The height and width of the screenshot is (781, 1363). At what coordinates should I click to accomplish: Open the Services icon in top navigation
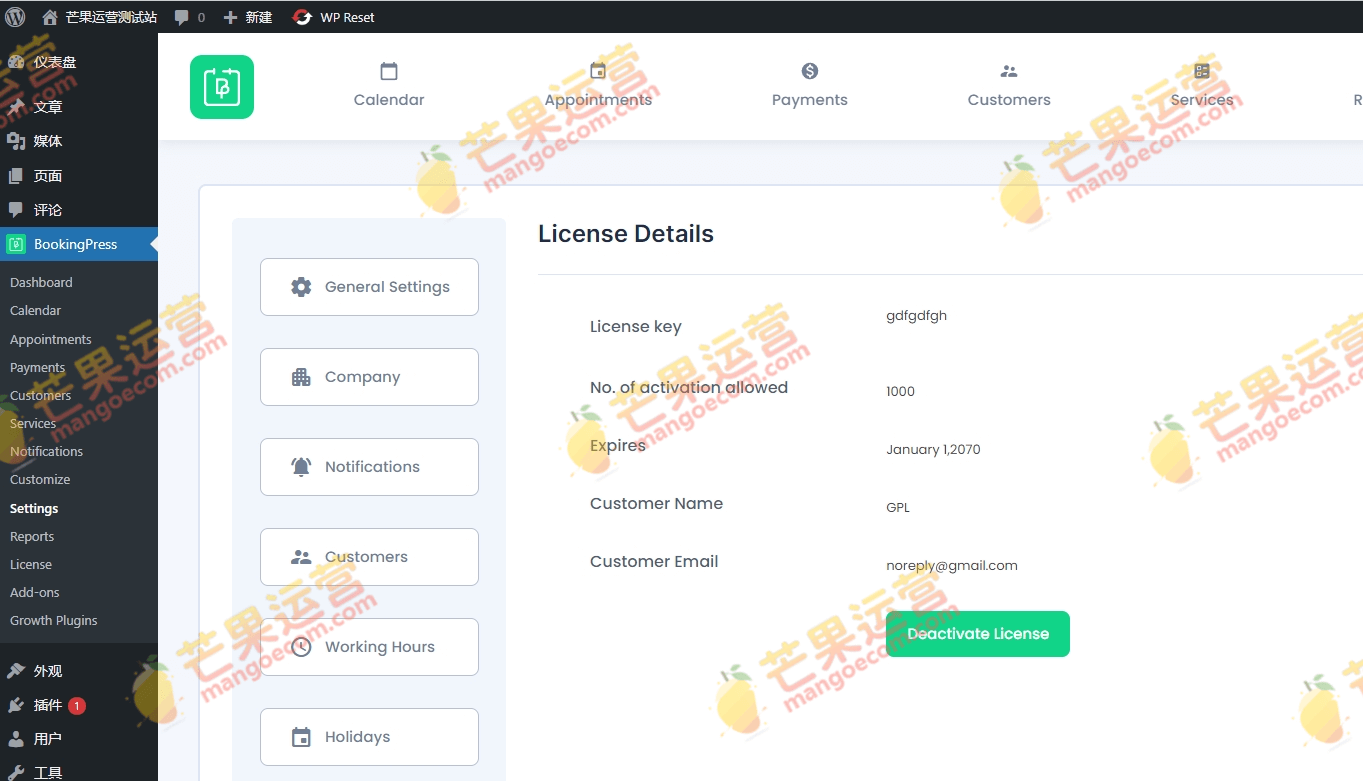click(1201, 72)
